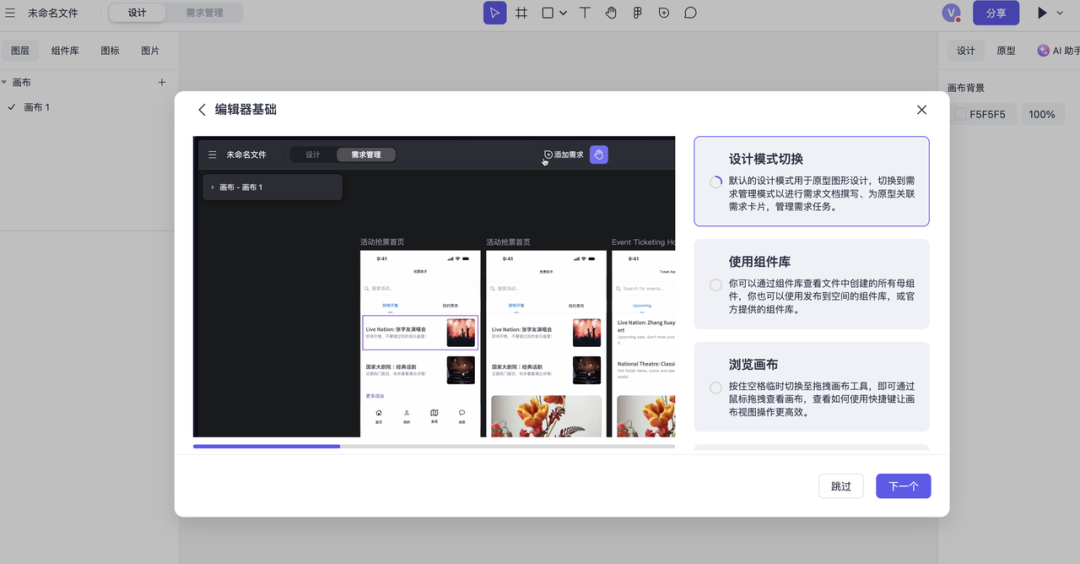Viewport: 1080px width, 564px height.
Task: Open the hamburger main menu
Action: (10, 12)
